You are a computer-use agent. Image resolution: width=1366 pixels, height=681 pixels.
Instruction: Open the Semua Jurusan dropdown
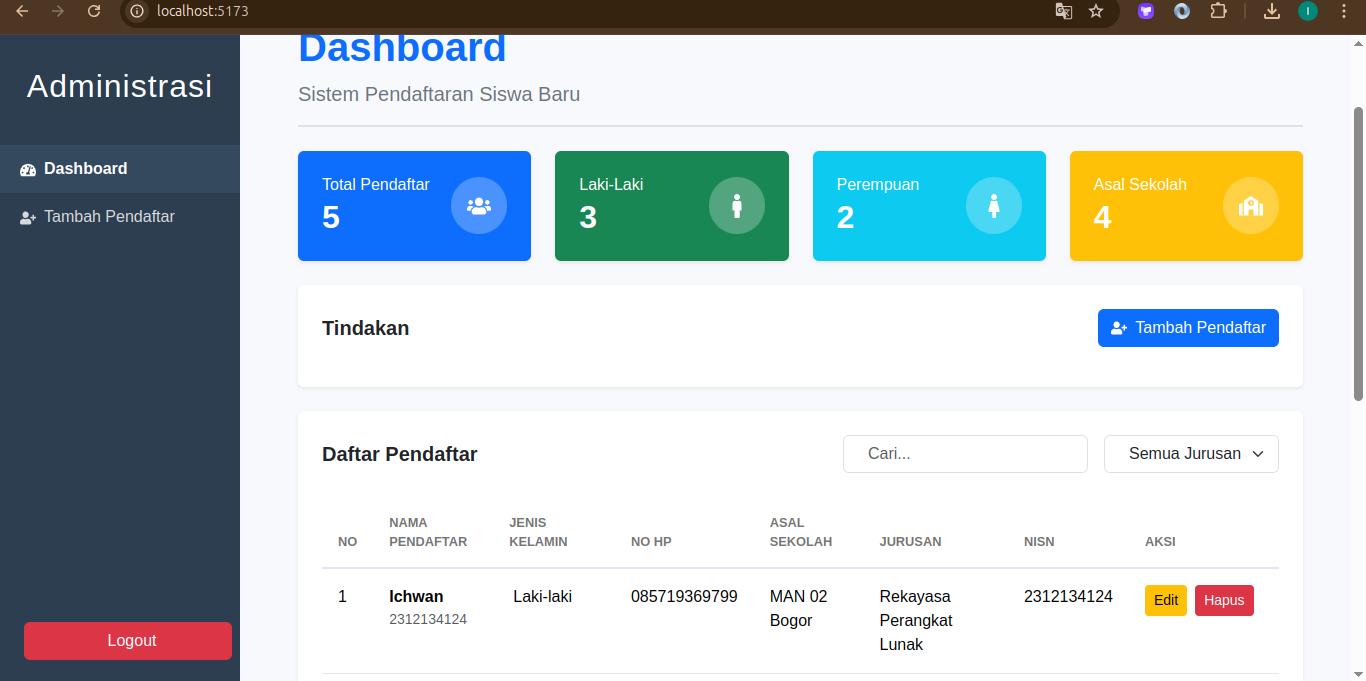[x=1191, y=454]
